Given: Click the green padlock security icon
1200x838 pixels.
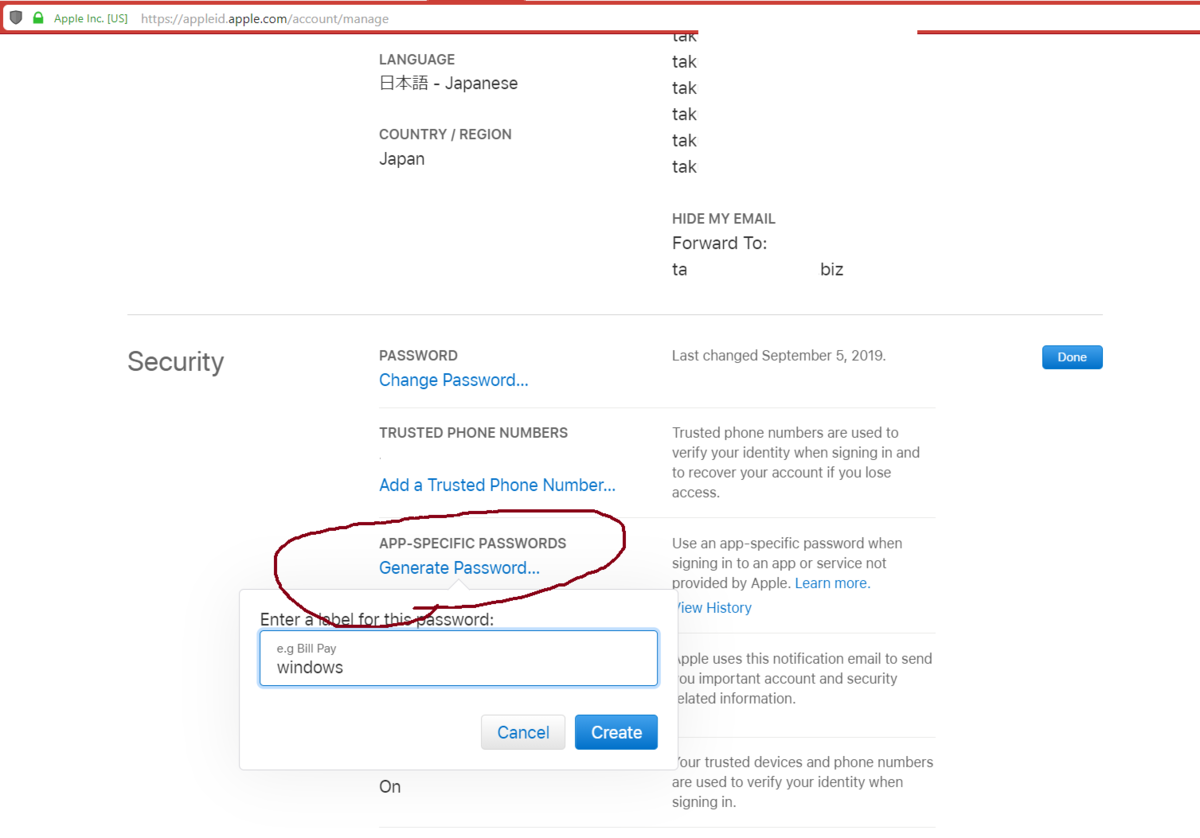Looking at the screenshot, I should click(38, 18).
